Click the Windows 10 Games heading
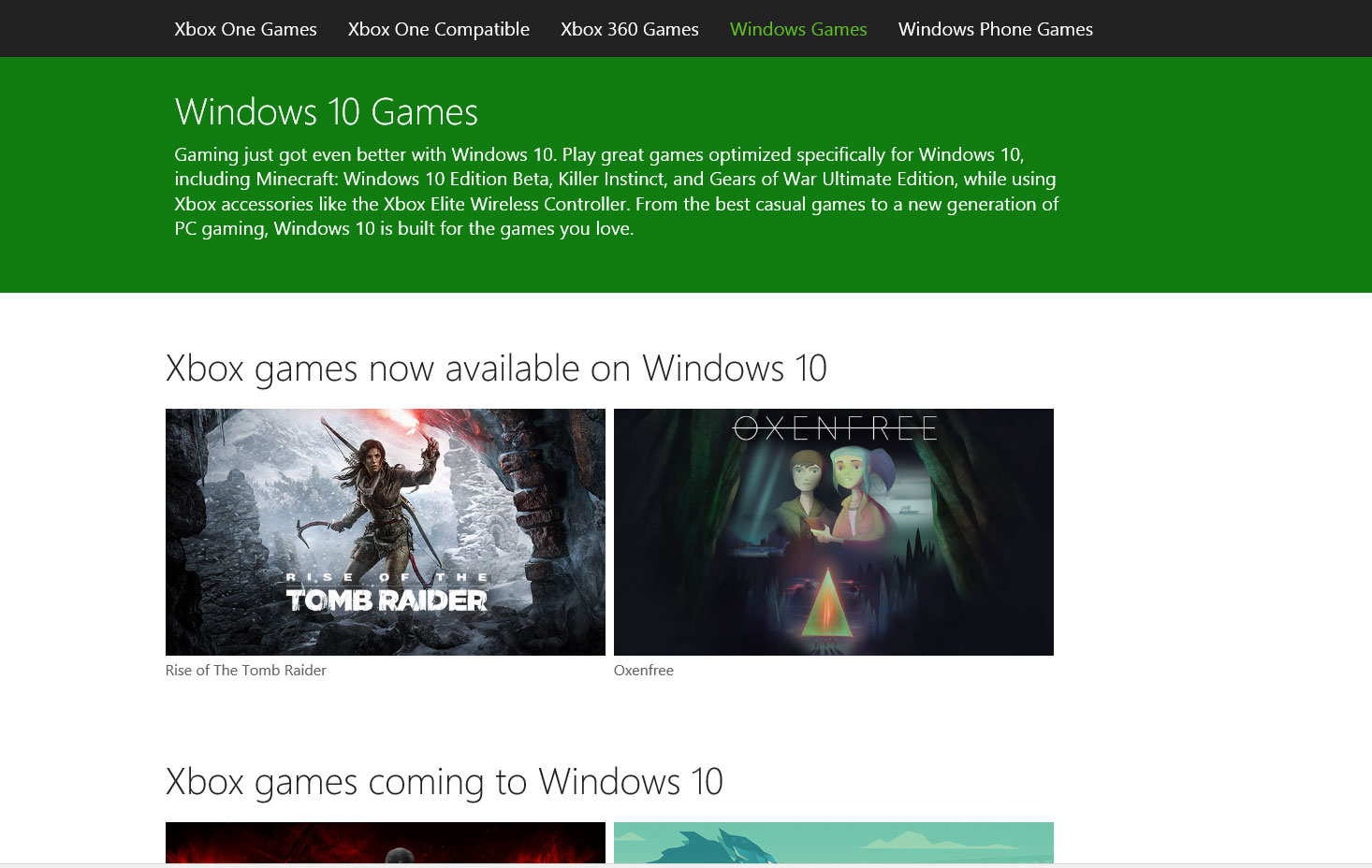Screen dimensions: 1372x868 [327, 112]
